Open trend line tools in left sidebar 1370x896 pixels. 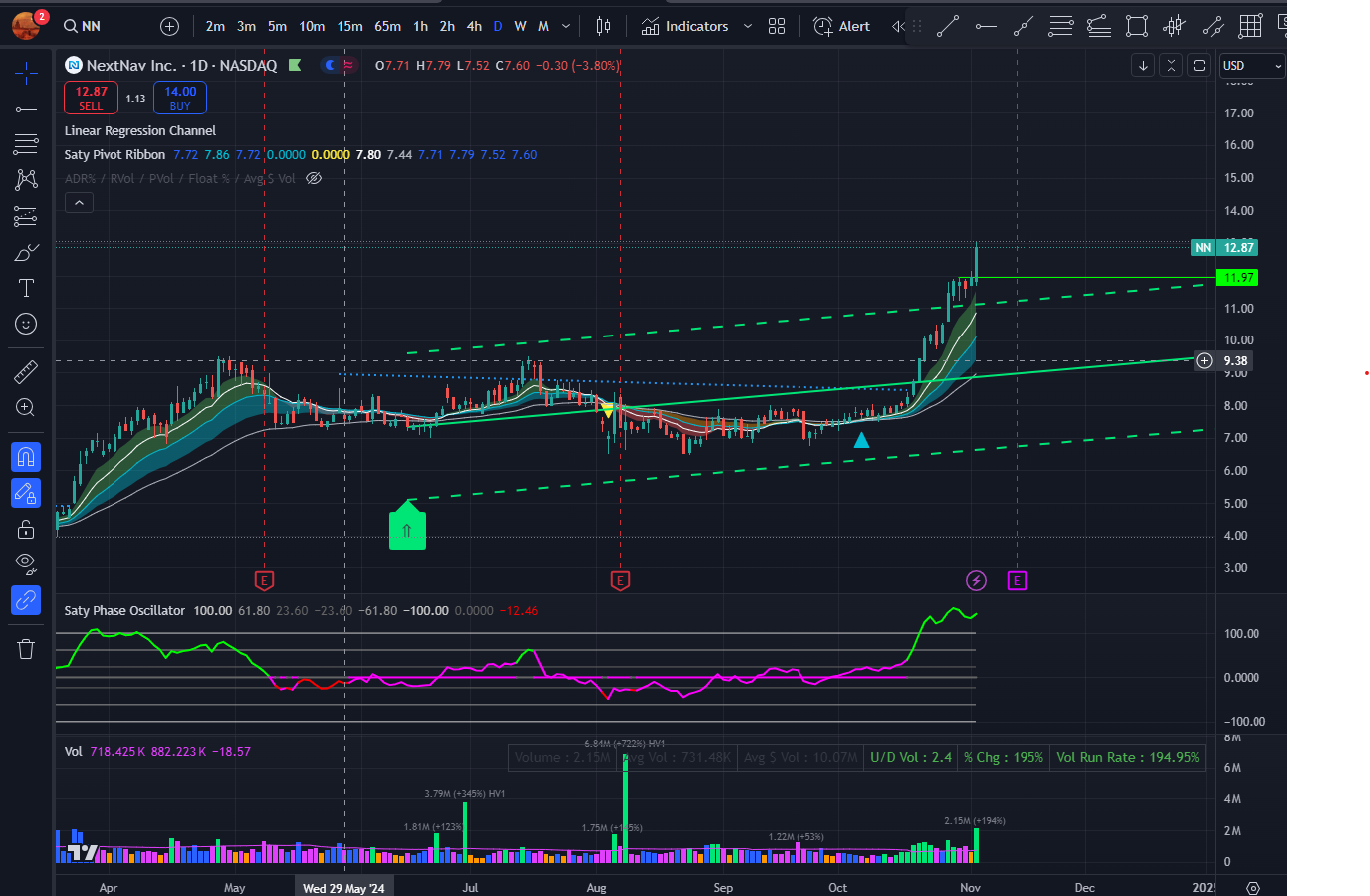tap(26, 108)
